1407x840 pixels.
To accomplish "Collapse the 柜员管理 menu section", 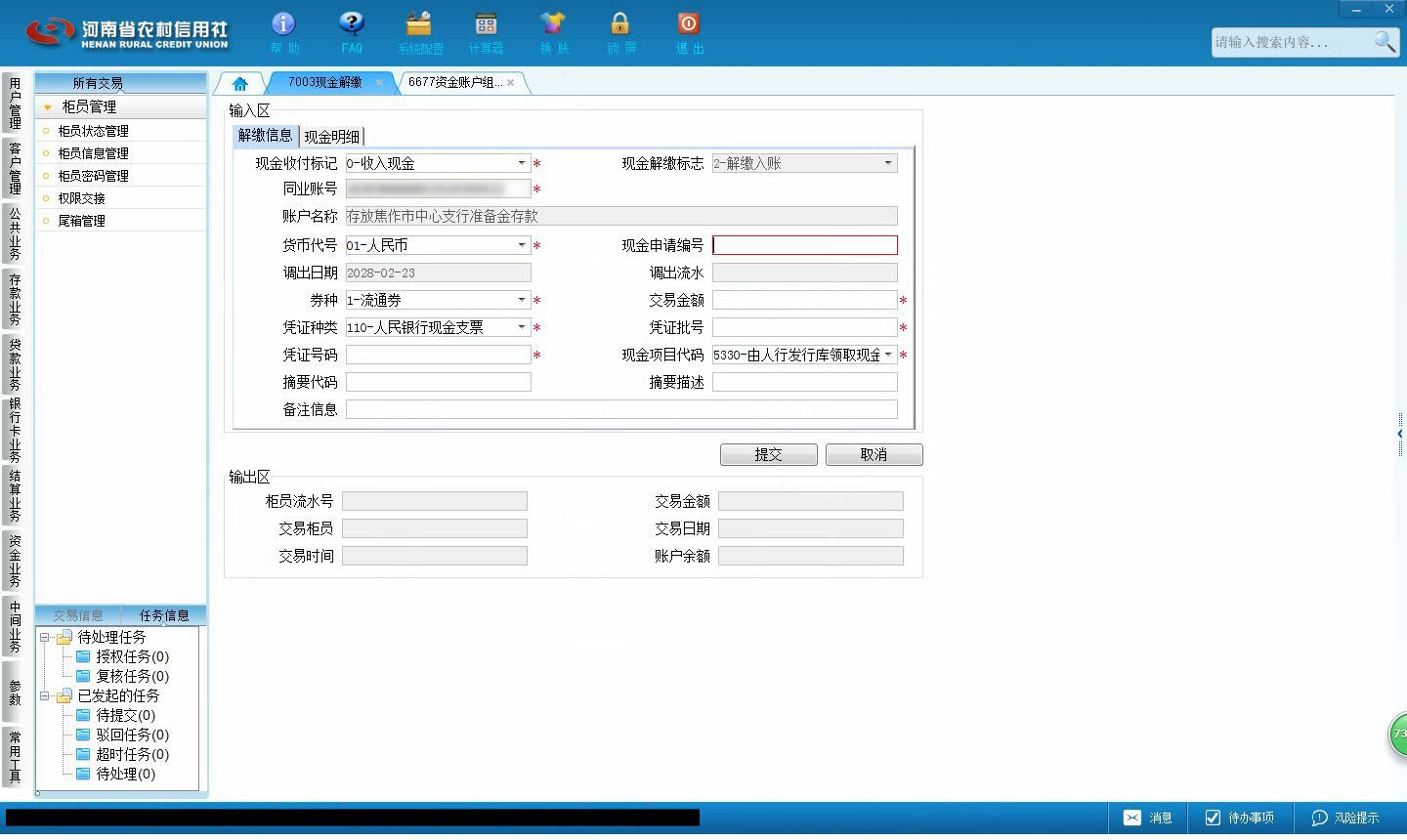I will 121,106.
